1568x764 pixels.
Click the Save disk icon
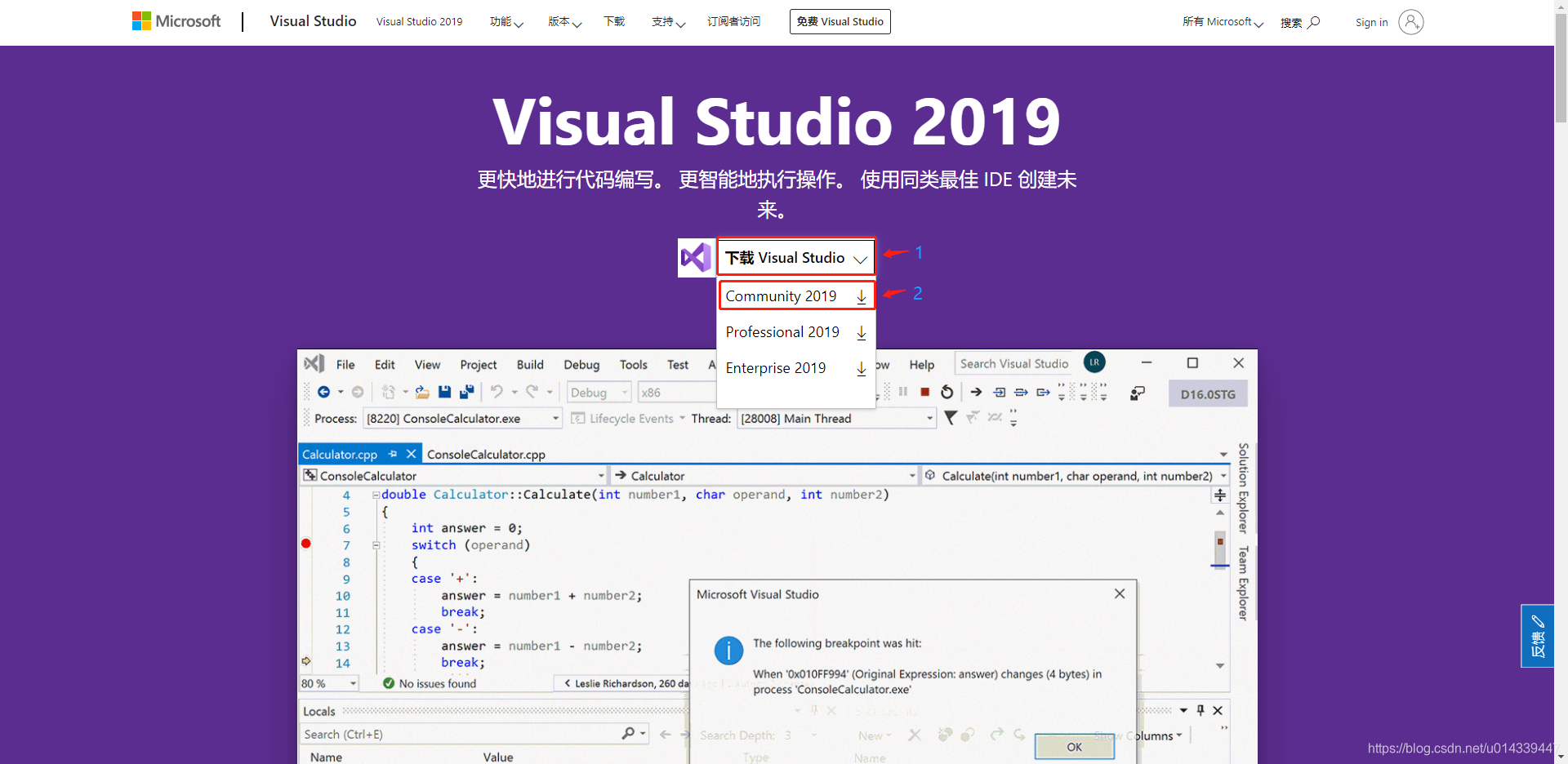tap(444, 393)
